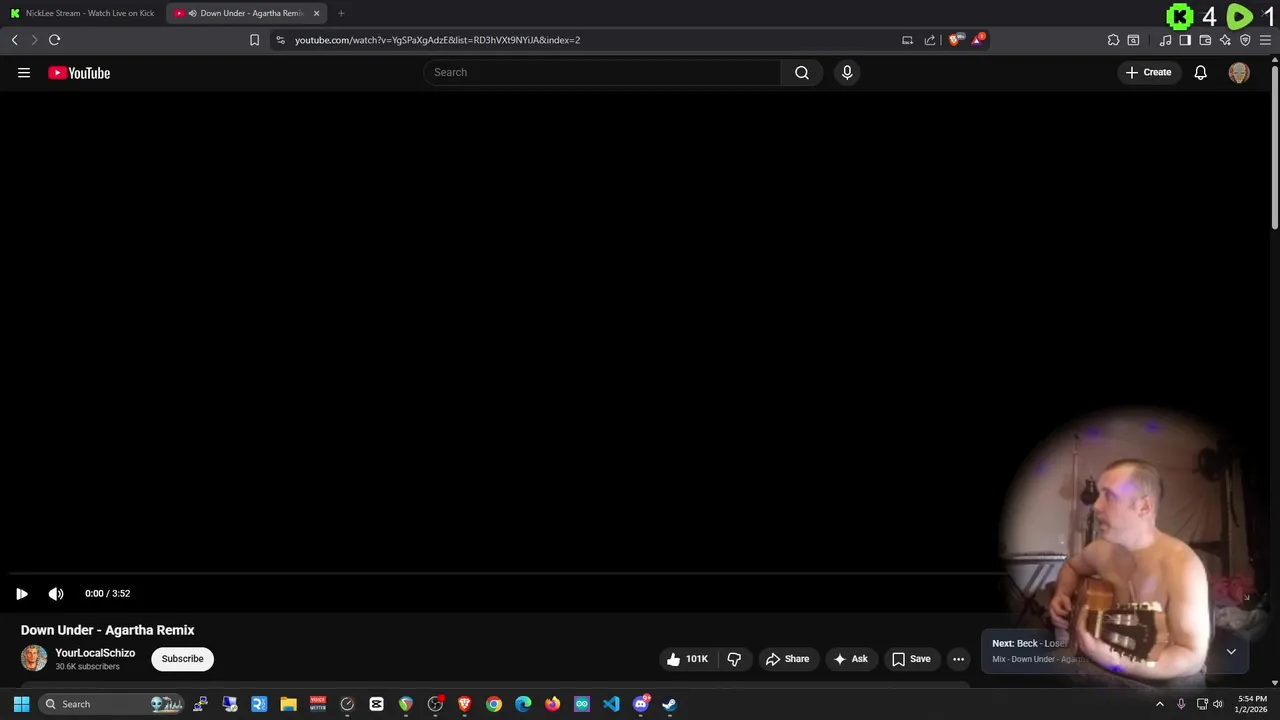Open Firefox from the taskbar
Screen dimensions: 1280x720
point(552,704)
